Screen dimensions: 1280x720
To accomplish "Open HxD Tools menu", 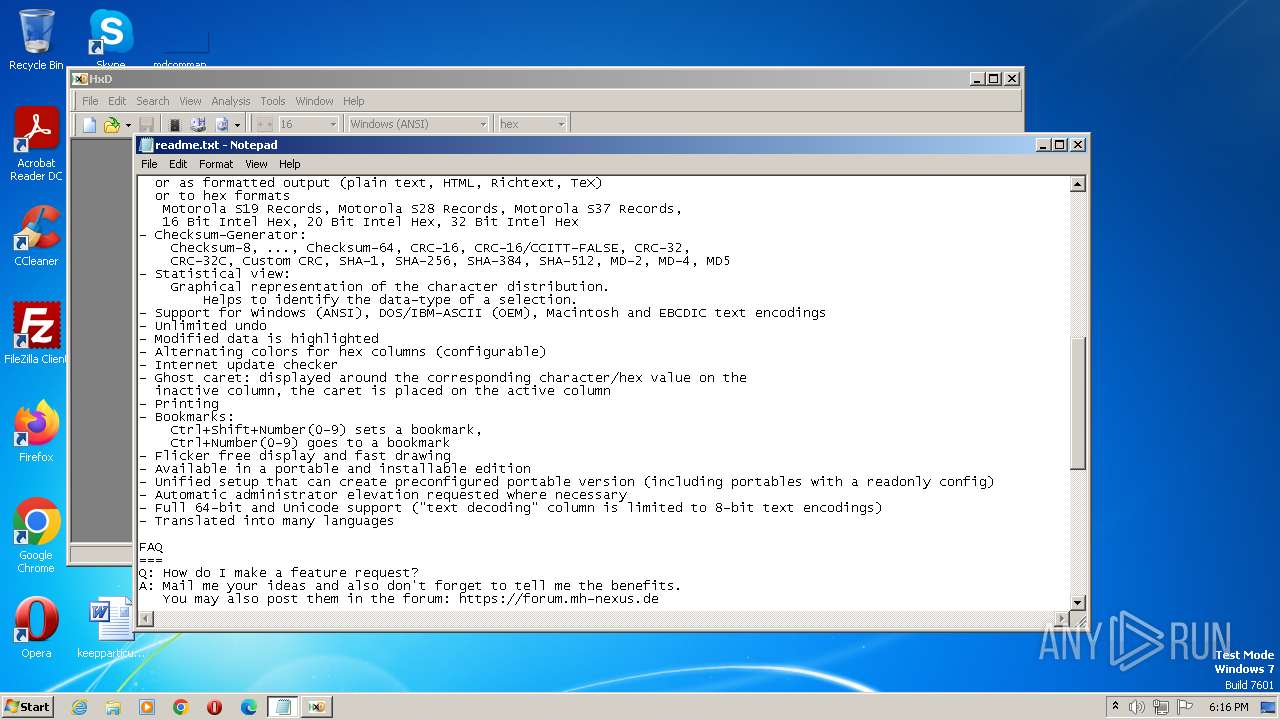I will click(x=273, y=101).
